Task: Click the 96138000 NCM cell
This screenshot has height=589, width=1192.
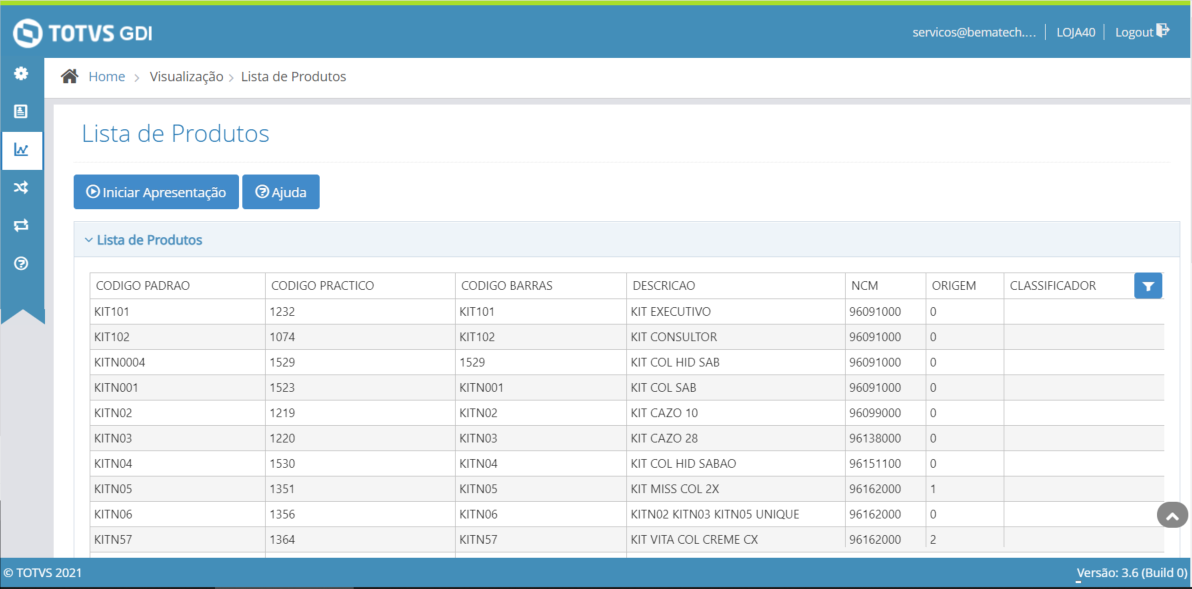Action: coord(886,439)
